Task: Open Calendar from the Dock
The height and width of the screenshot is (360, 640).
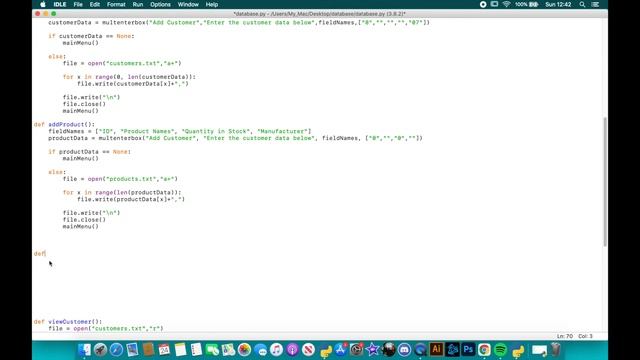Action: pyautogui.click(x=164, y=350)
